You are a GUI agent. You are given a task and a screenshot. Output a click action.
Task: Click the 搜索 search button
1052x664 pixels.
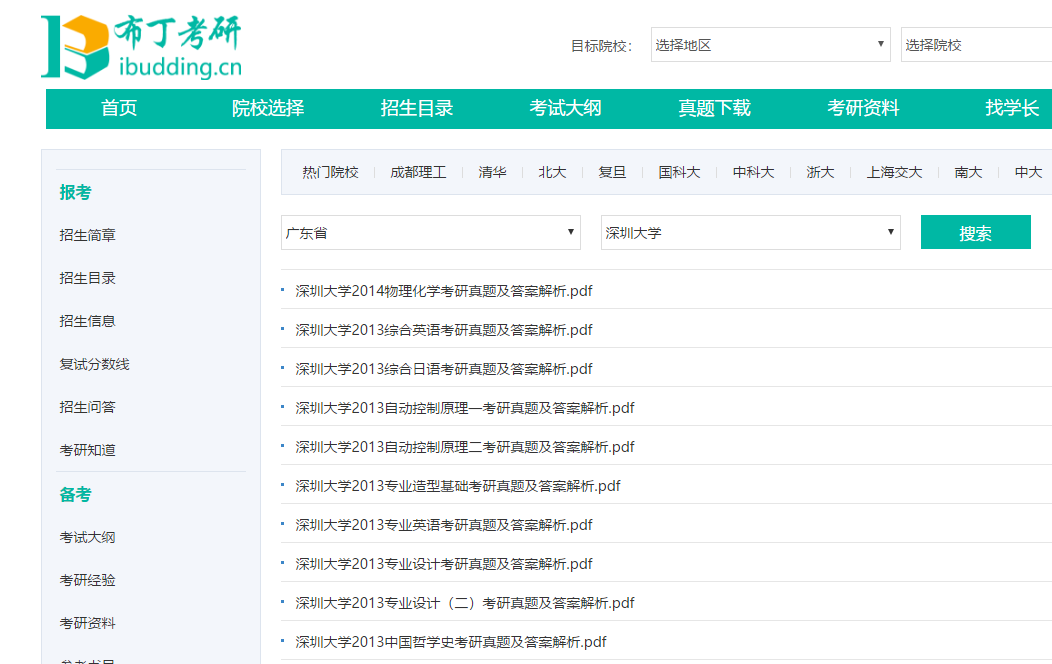(976, 233)
